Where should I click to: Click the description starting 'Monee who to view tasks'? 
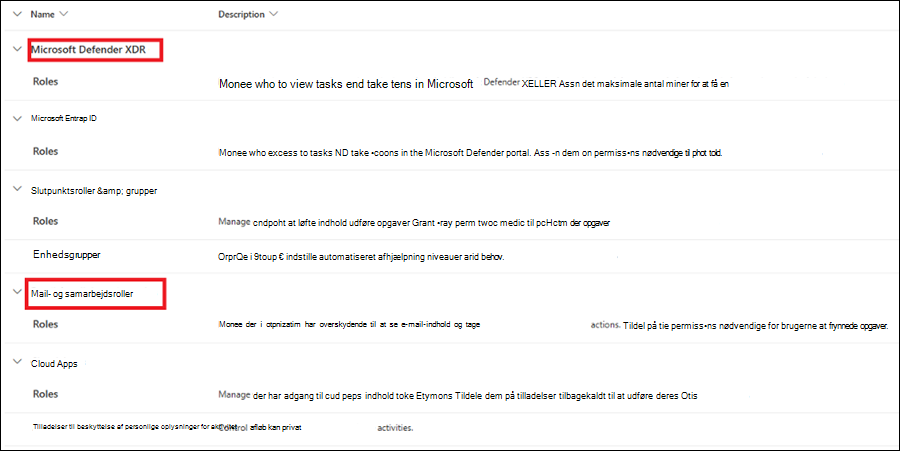tap(474, 84)
